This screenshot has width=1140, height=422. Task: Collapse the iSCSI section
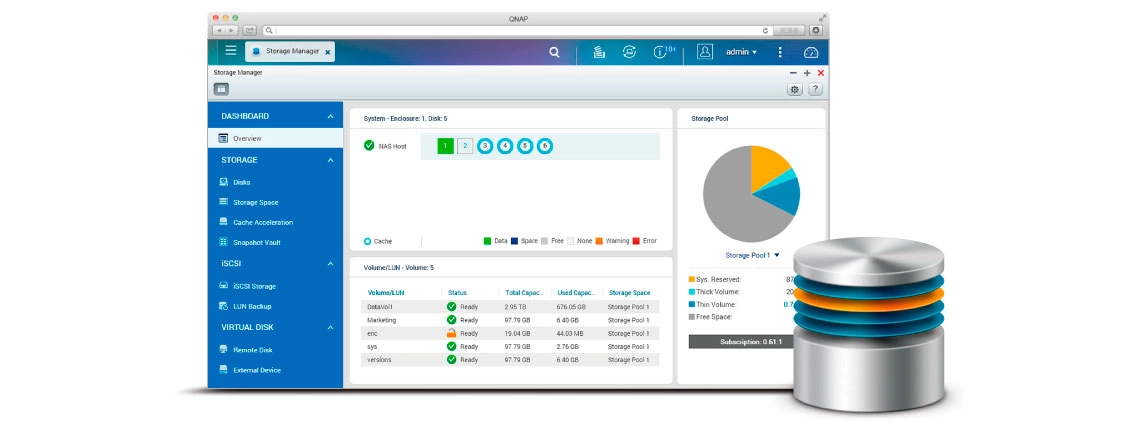tap(330, 263)
